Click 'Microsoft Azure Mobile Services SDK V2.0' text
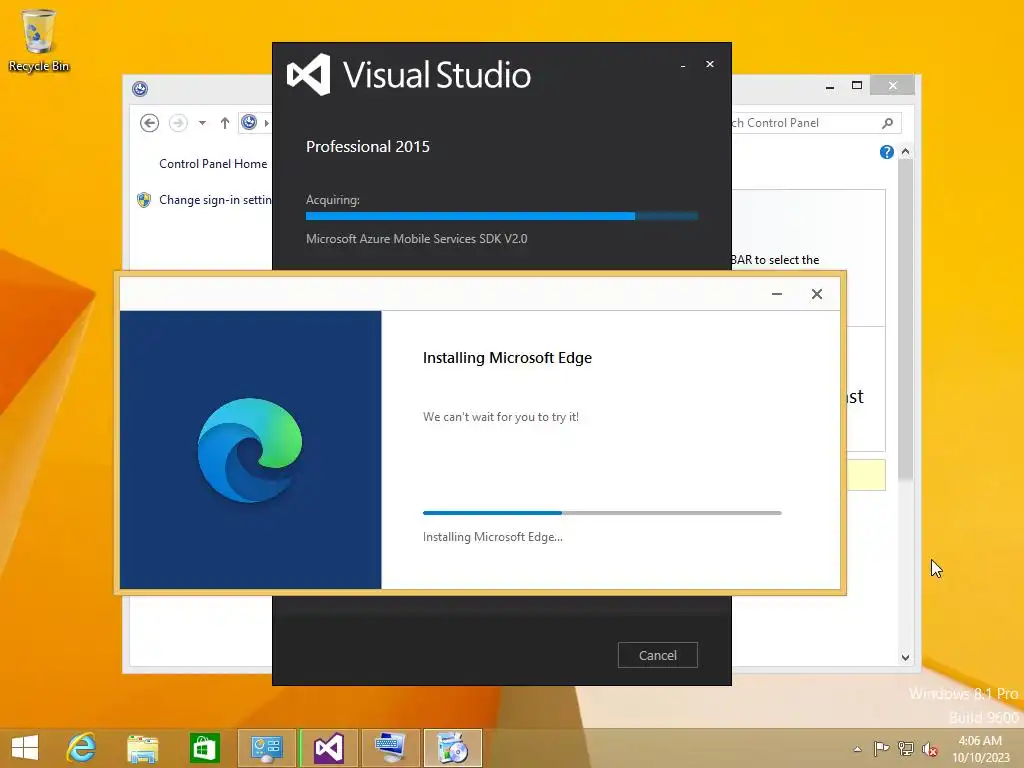Screen dimensions: 1024x768 click(x=417, y=239)
